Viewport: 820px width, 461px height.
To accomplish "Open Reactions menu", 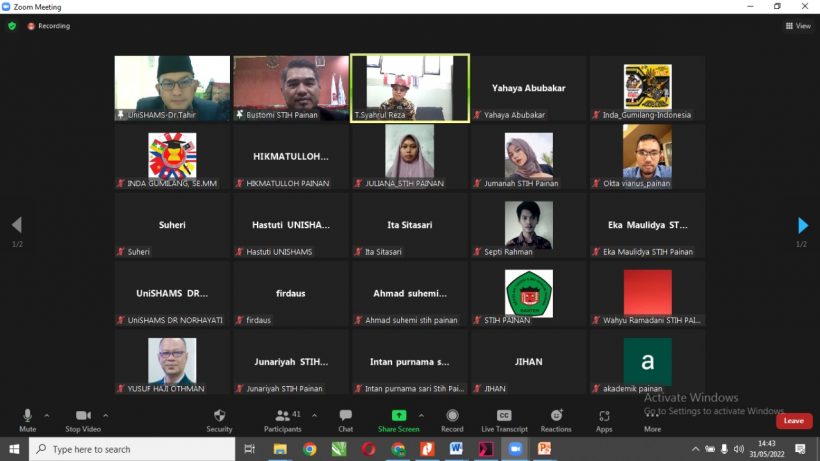I will (x=556, y=421).
